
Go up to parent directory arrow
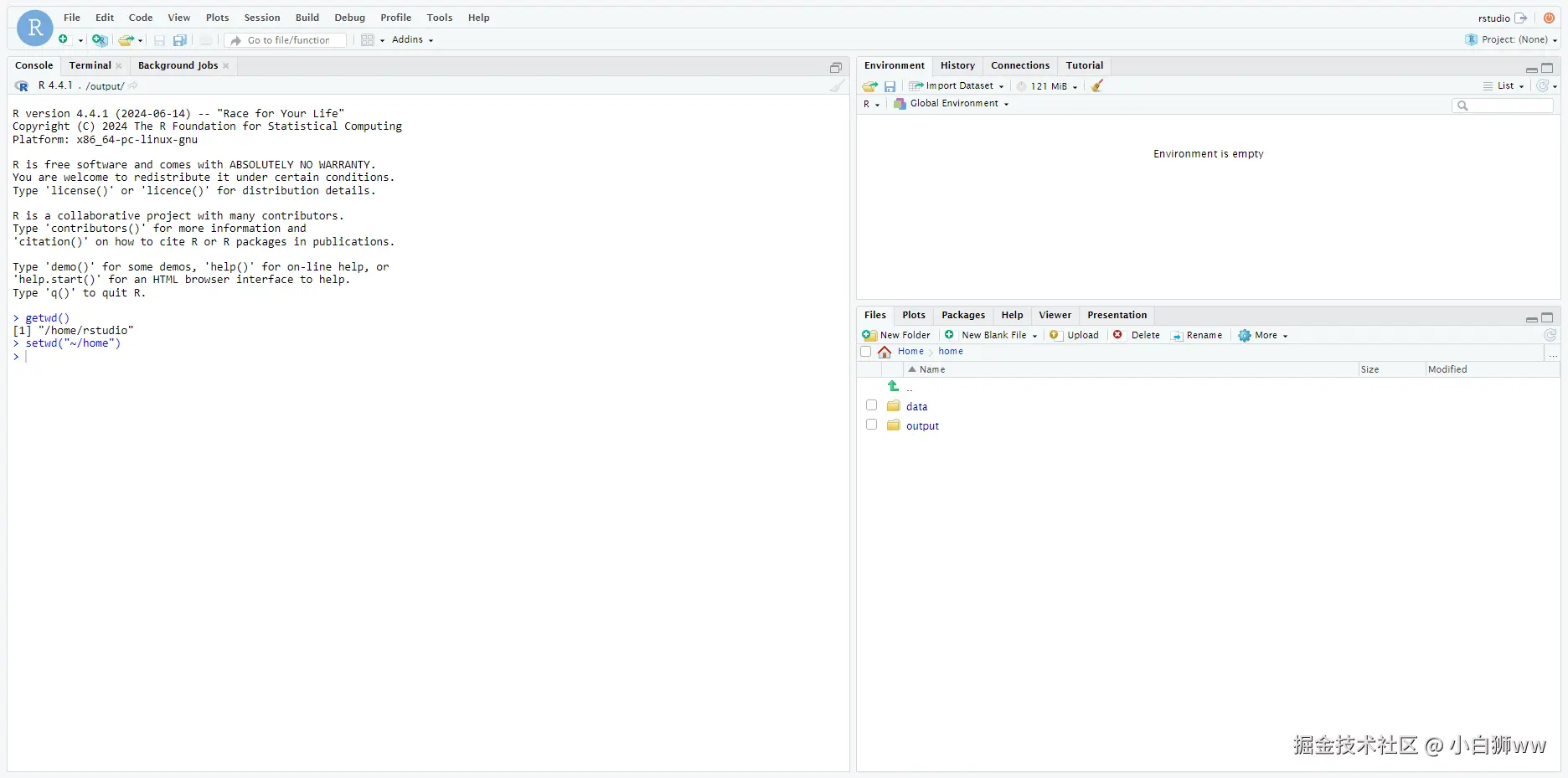point(893,386)
